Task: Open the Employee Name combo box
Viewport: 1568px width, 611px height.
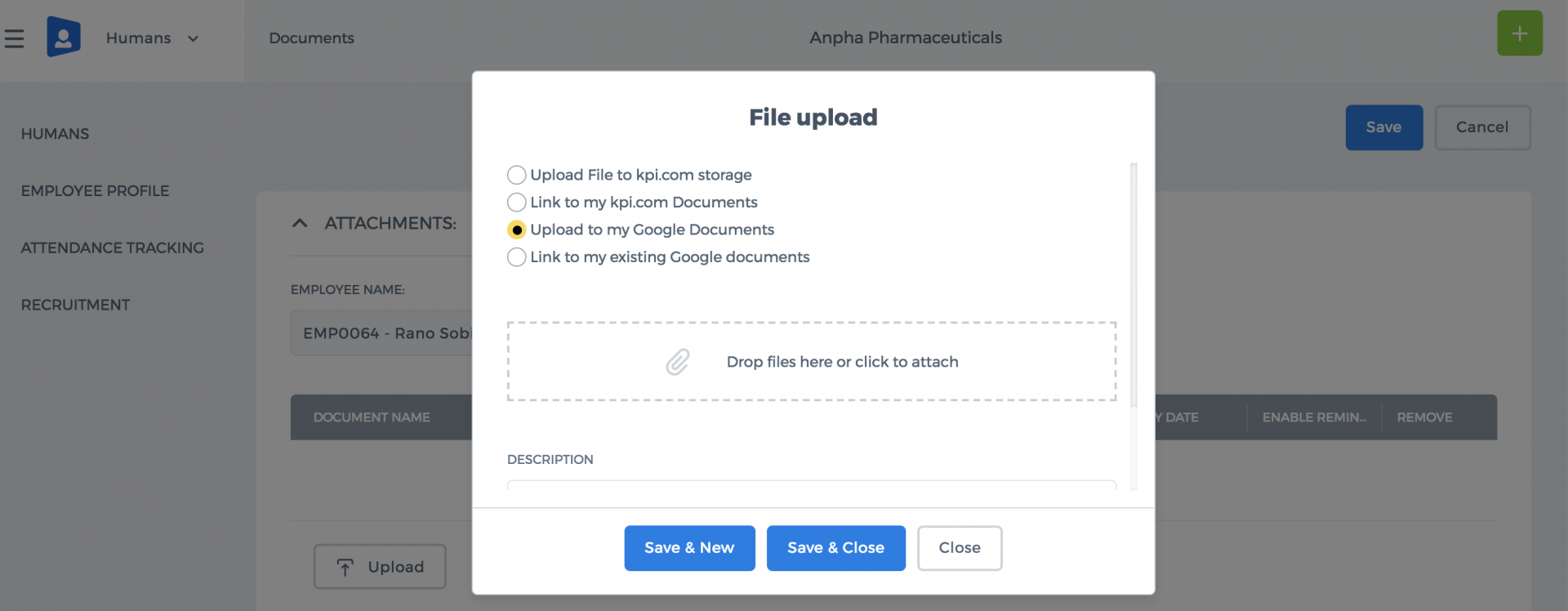Action: coord(381,333)
